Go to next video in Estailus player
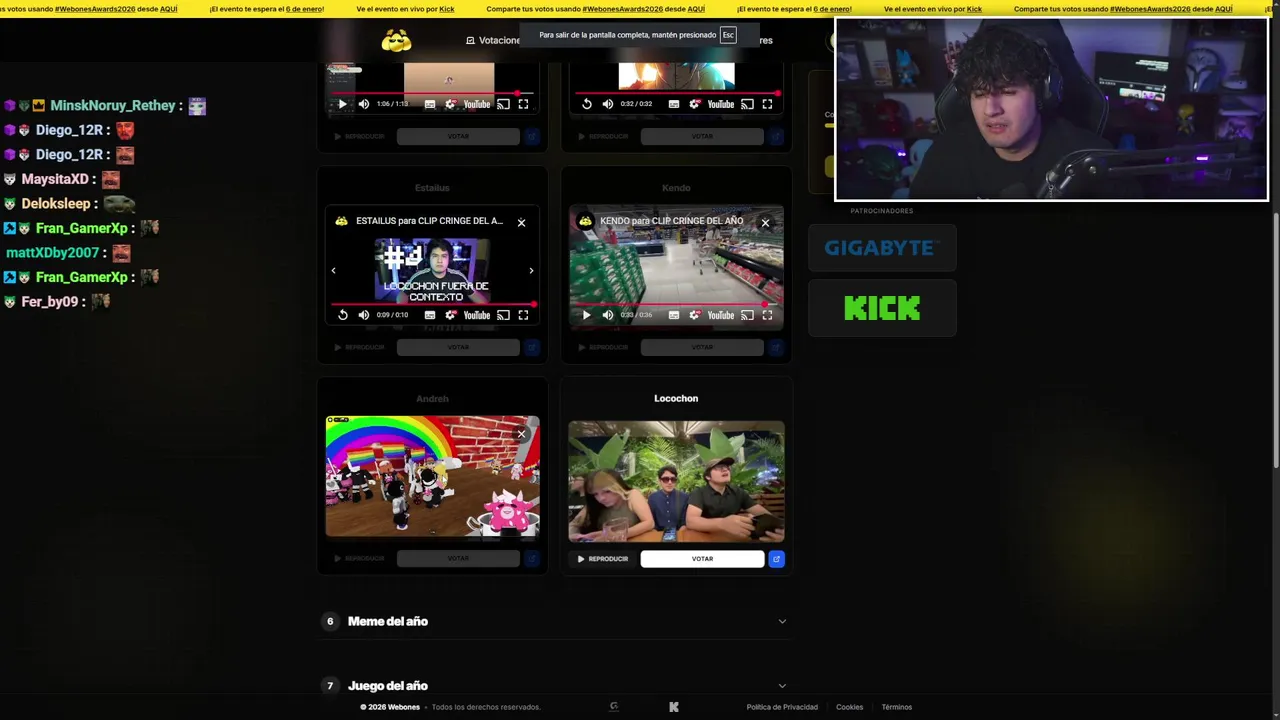 point(531,270)
